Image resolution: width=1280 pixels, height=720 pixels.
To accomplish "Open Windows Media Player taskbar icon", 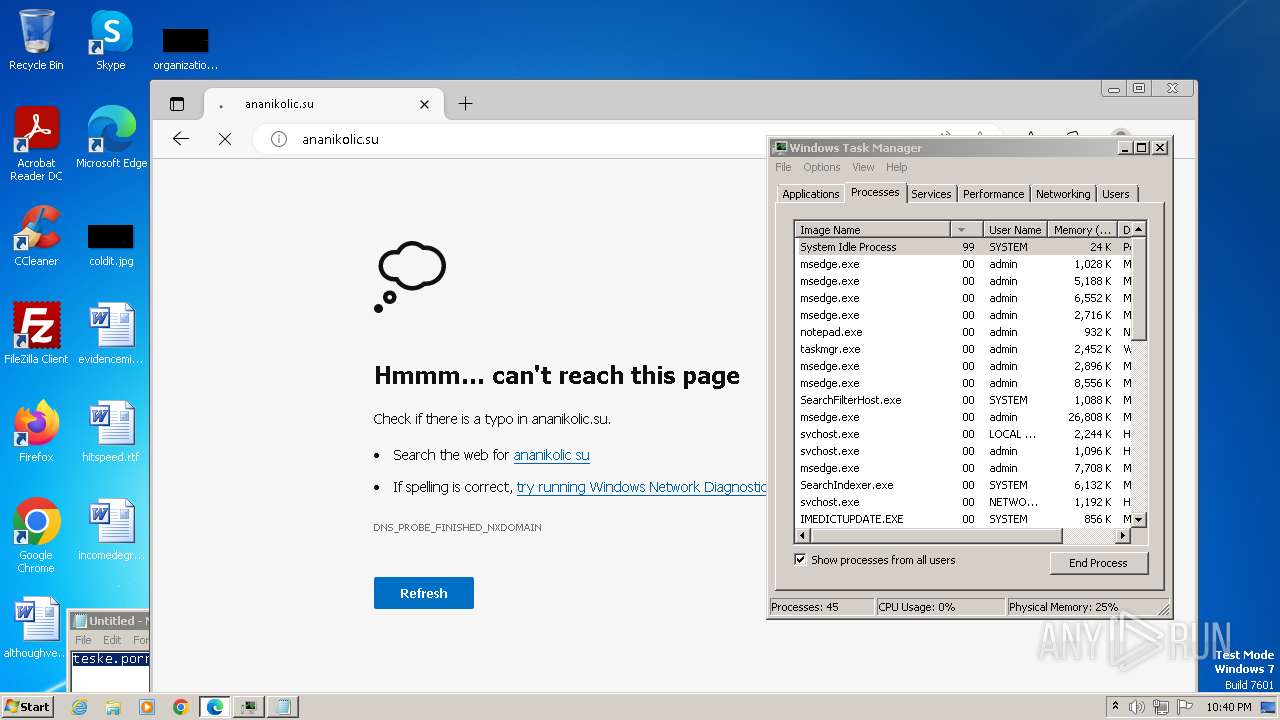I will coord(147,707).
